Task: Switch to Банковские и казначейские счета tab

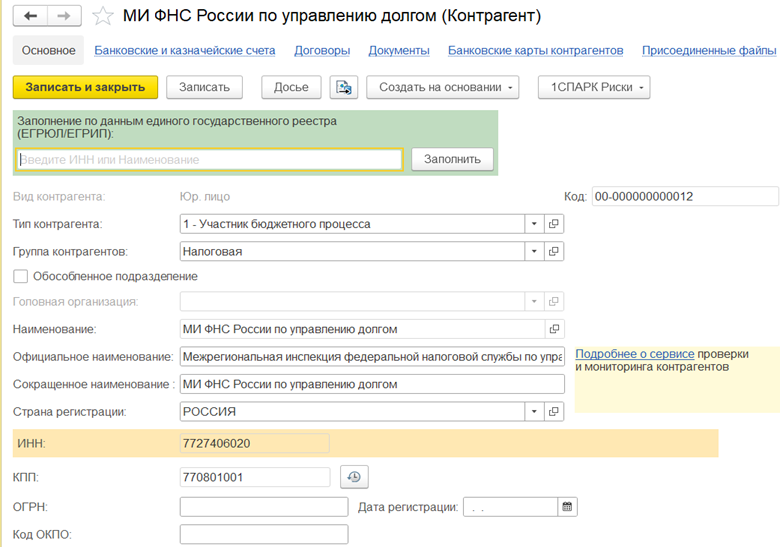Action: coord(185,51)
